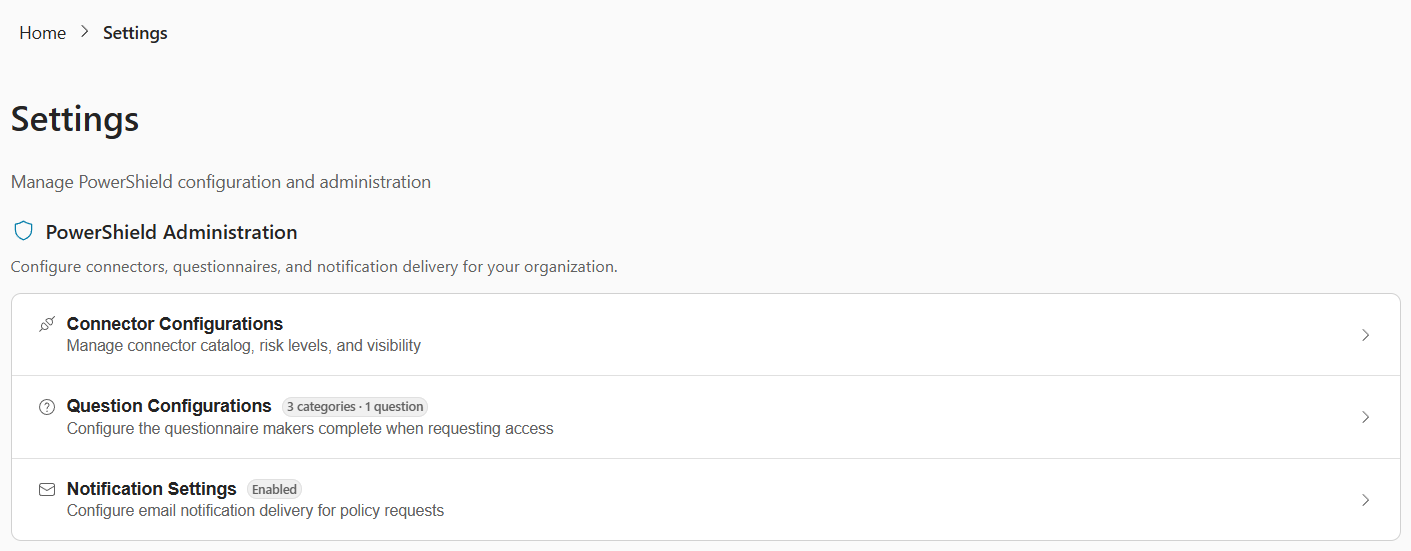Click the shield icon beside PowerShield Administration

coord(23,232)
